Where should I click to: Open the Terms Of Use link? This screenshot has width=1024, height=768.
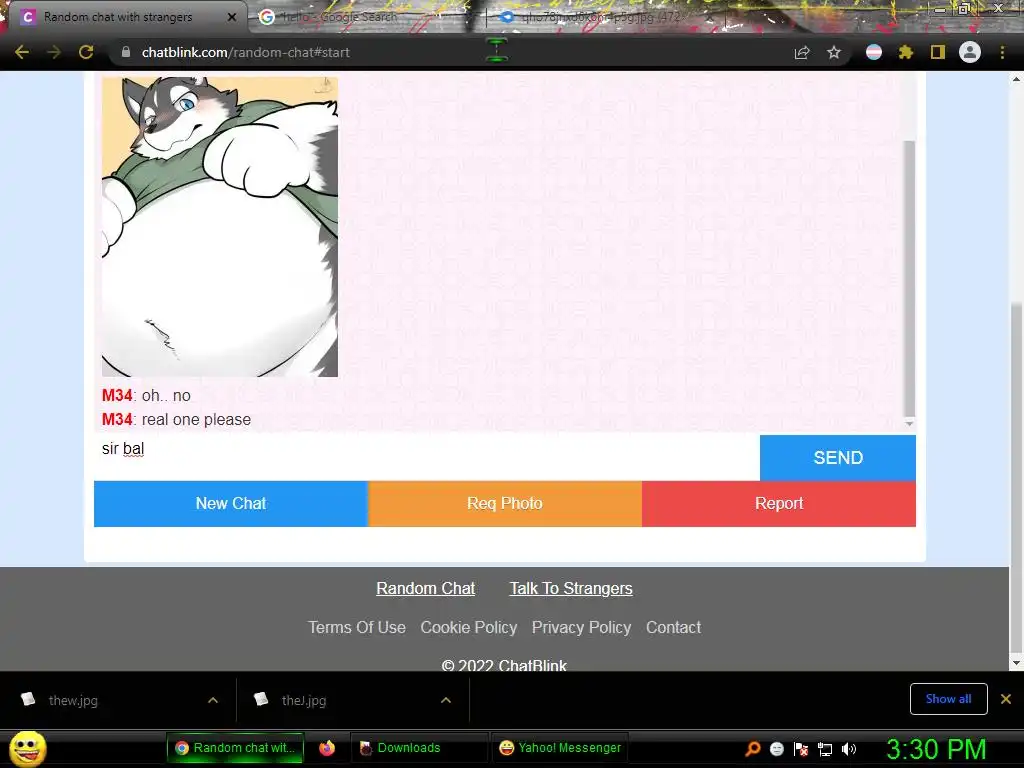[357, 628]
